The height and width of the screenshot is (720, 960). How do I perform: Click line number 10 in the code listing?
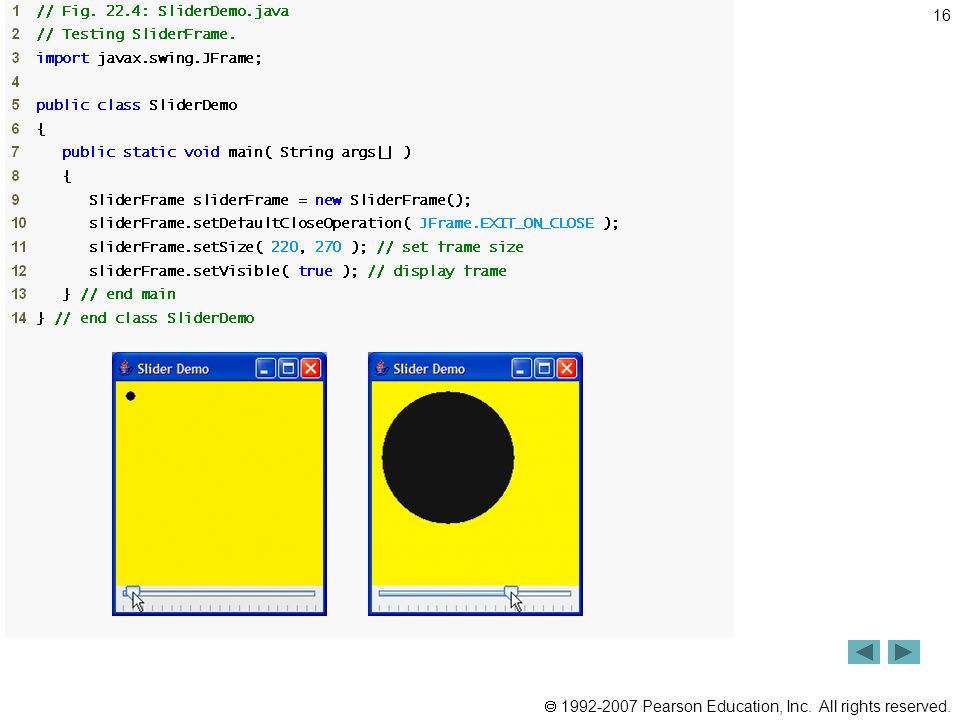click(x=19, y=223)
